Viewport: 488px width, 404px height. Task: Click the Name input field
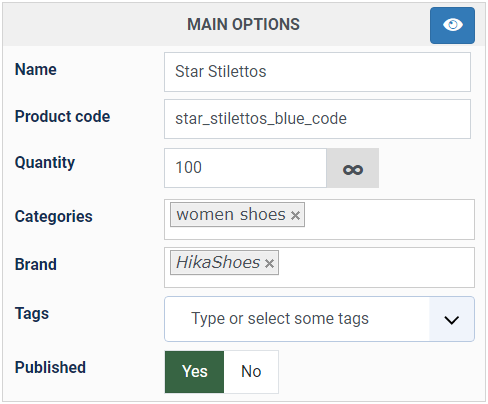(x=317, y=72)
